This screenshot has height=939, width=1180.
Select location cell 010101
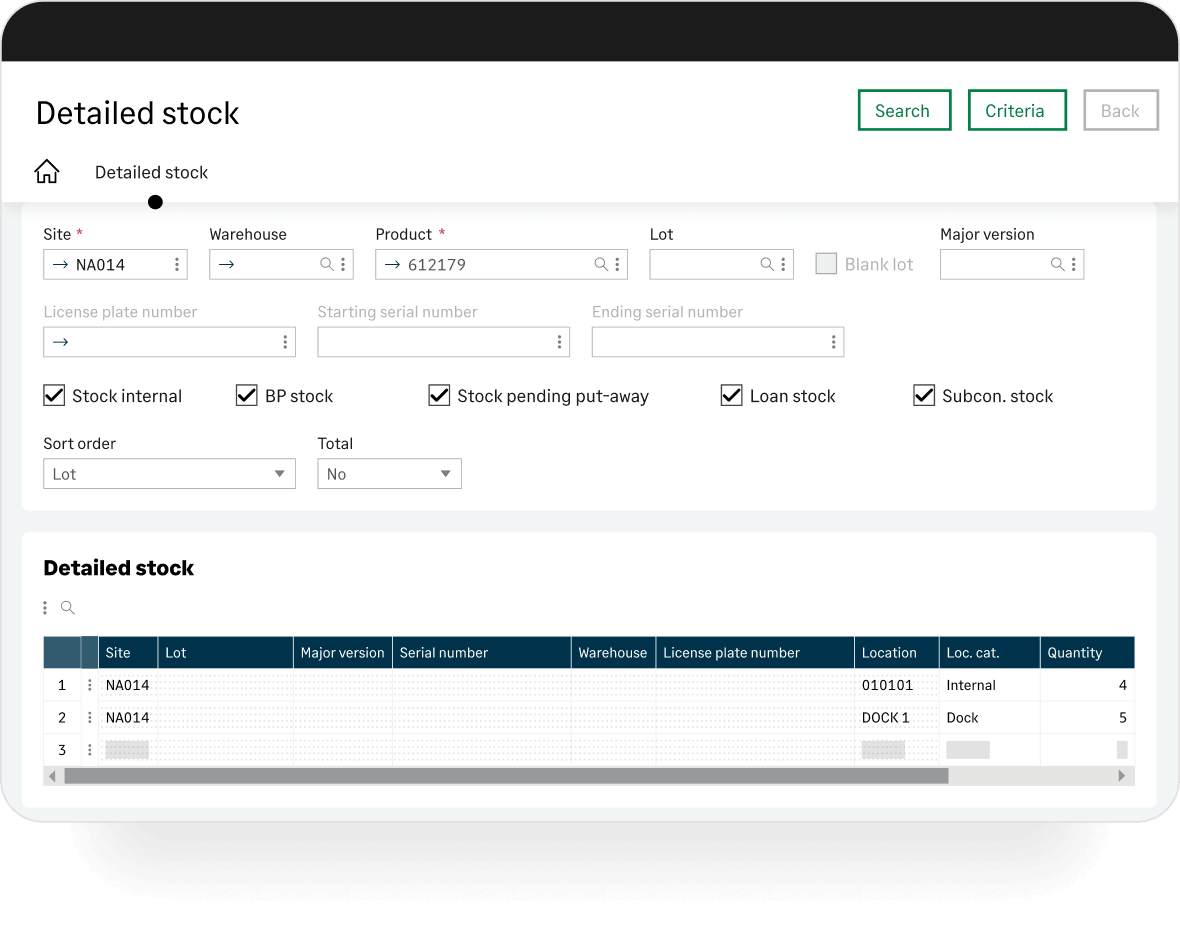click(x=897, y=685)
